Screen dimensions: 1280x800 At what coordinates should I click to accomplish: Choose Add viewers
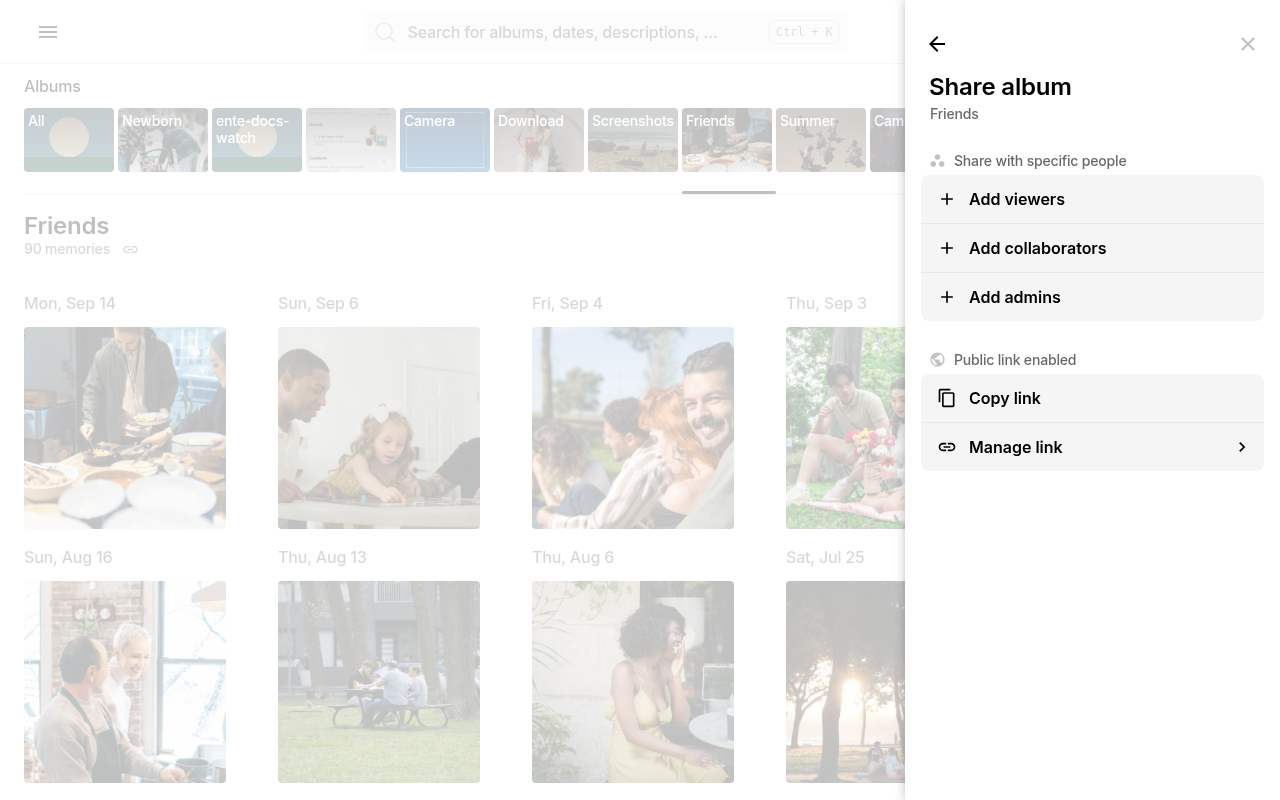coord(1092,199)
